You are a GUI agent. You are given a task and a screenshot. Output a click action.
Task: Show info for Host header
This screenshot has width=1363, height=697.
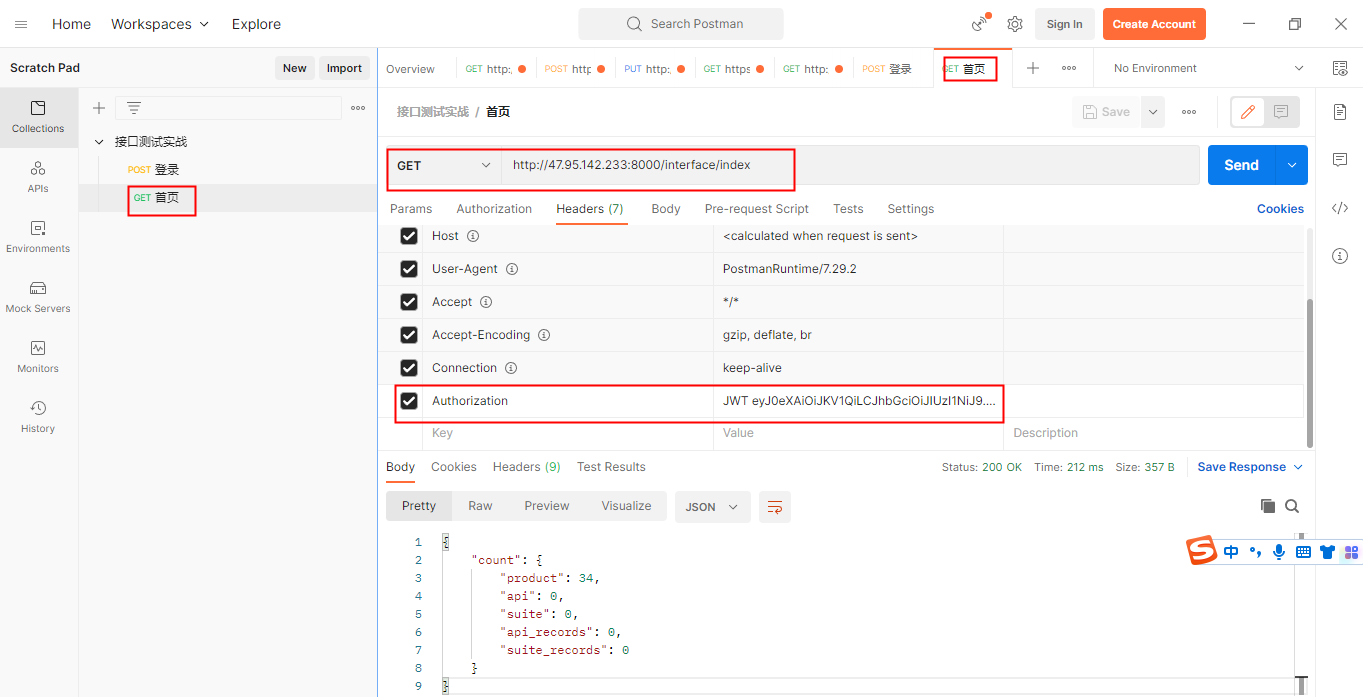click(473, 236)
